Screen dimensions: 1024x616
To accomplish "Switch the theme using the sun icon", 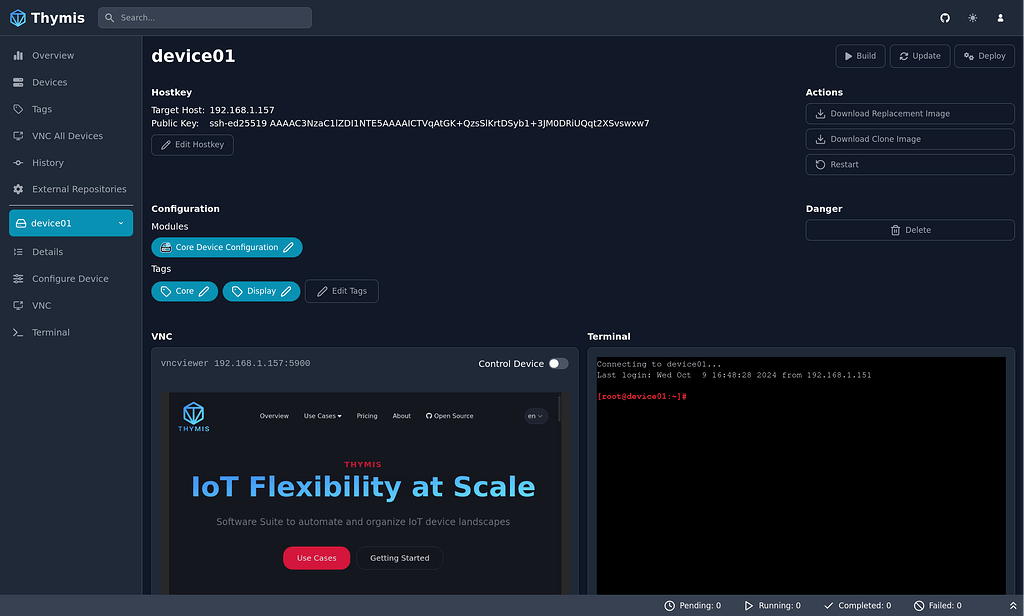I will click(x=972, y=17).
